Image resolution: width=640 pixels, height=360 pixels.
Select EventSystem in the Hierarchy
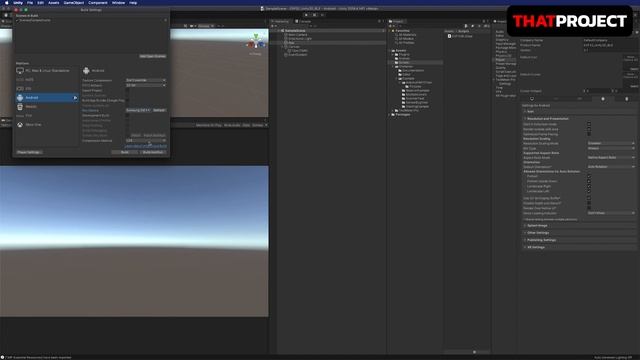[x=297, y=54]
